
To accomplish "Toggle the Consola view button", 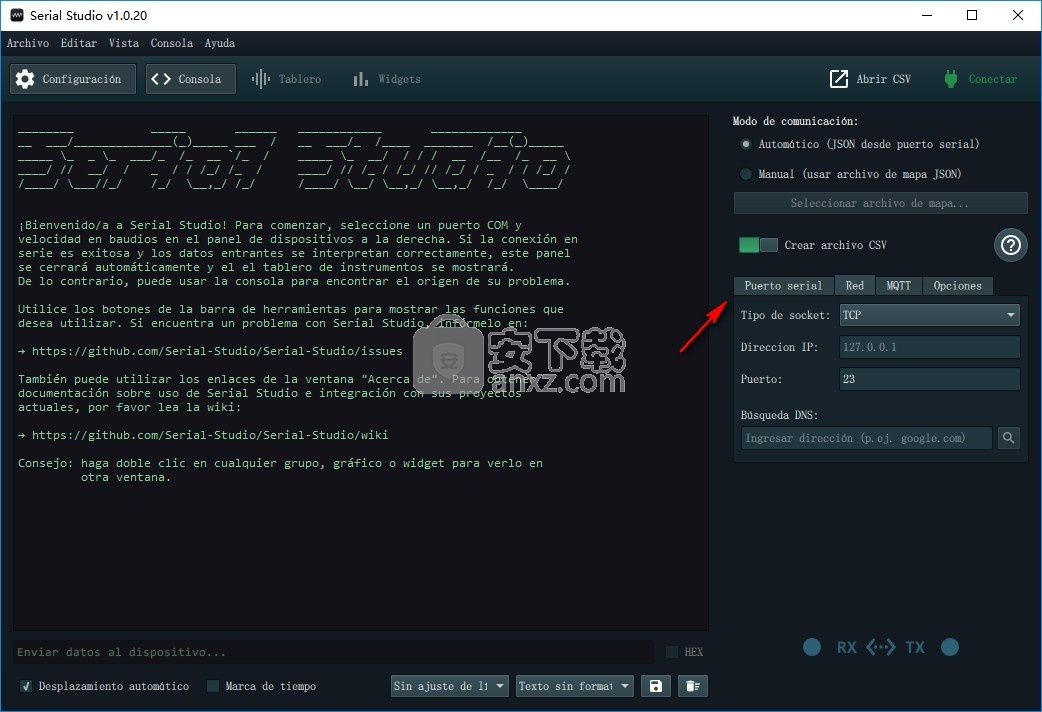I will point(191,79).
